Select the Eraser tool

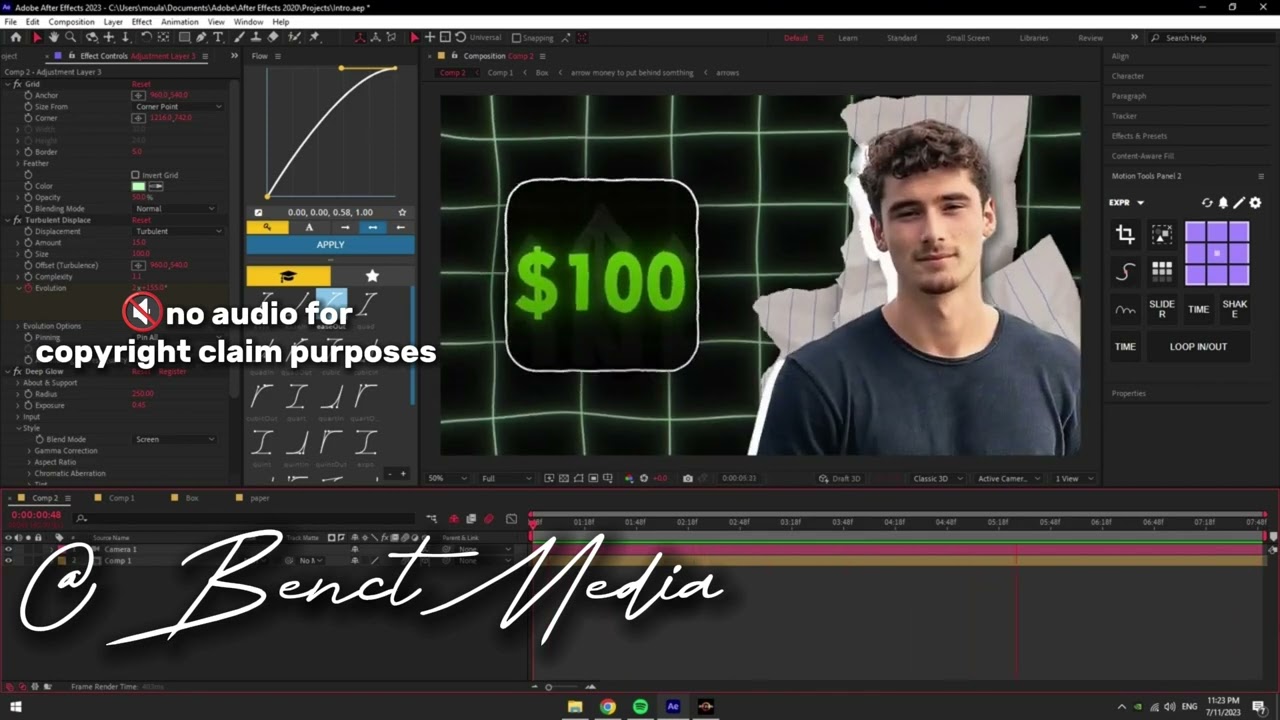point(272,37)
